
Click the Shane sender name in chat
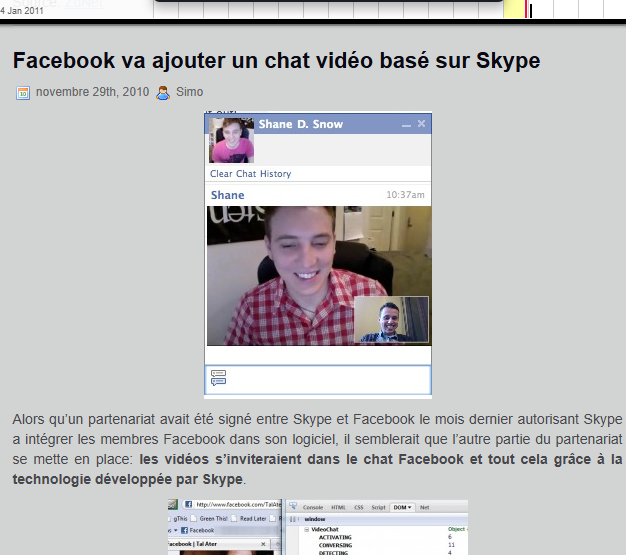click(x=228, y=195)
